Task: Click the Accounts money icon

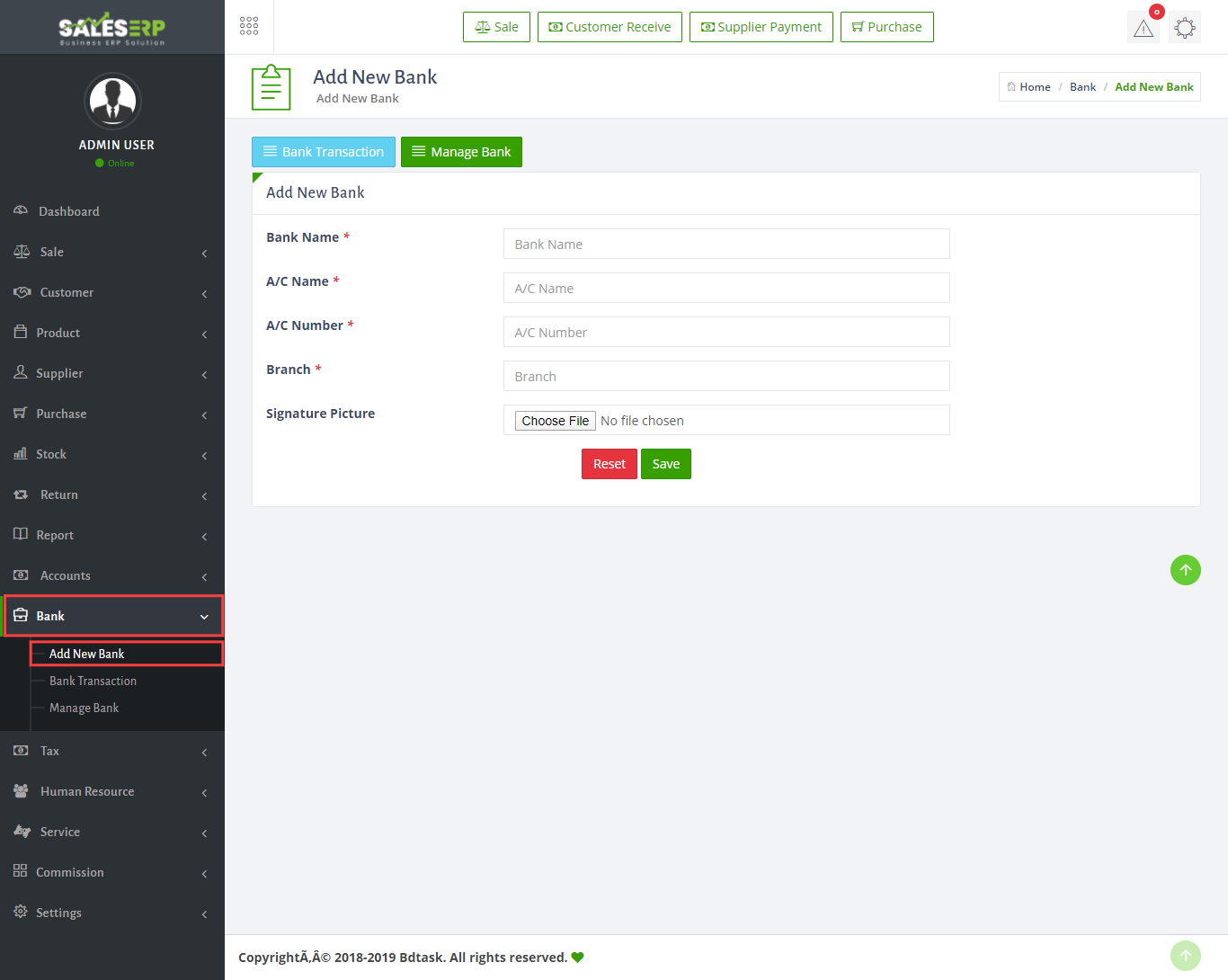Action: tap(22, 575)
